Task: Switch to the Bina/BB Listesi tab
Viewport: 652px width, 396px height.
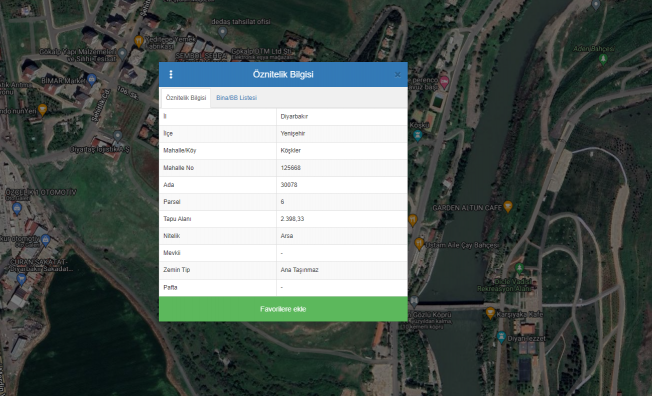Action: click(x=236, y=98)
